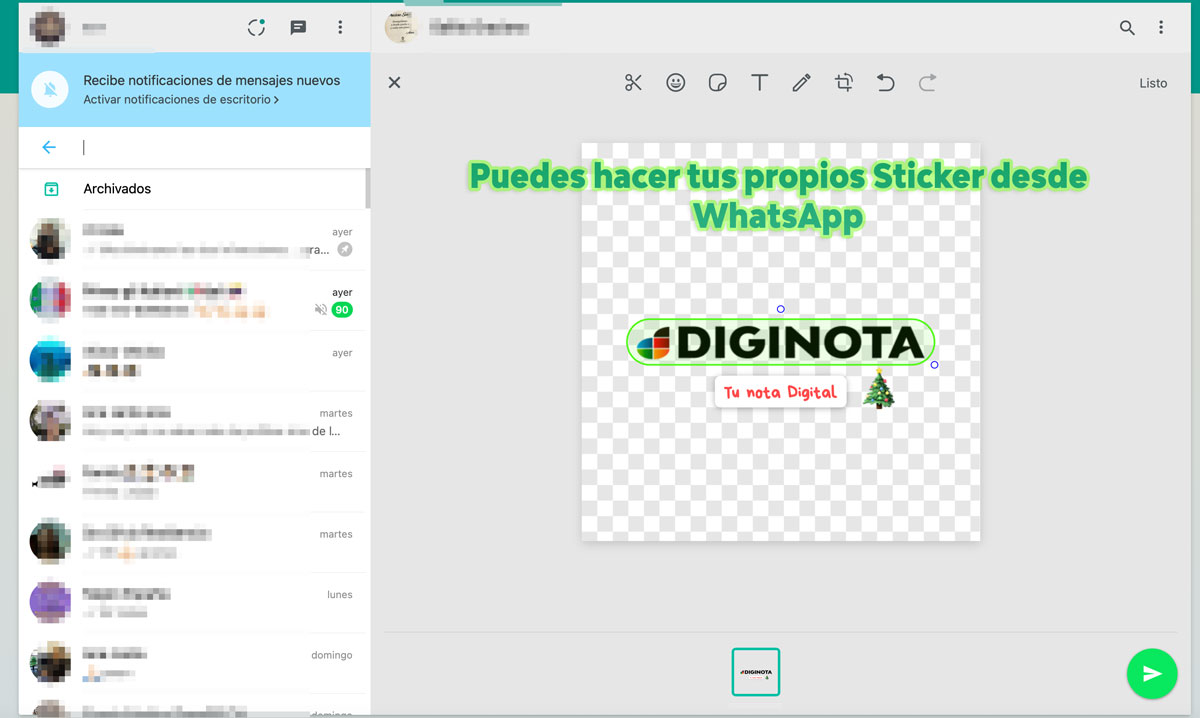1200x718 pixels.
Task: Click the Christmas tree emoji on canvas
Action: pyautogui.click(x=879, y=388)
